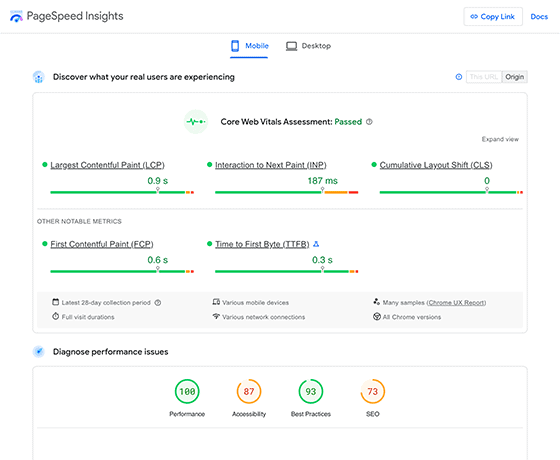Click the TTFB experimental flask icon
This screenshot has width=560, height=460.
(x=316, y=244)
